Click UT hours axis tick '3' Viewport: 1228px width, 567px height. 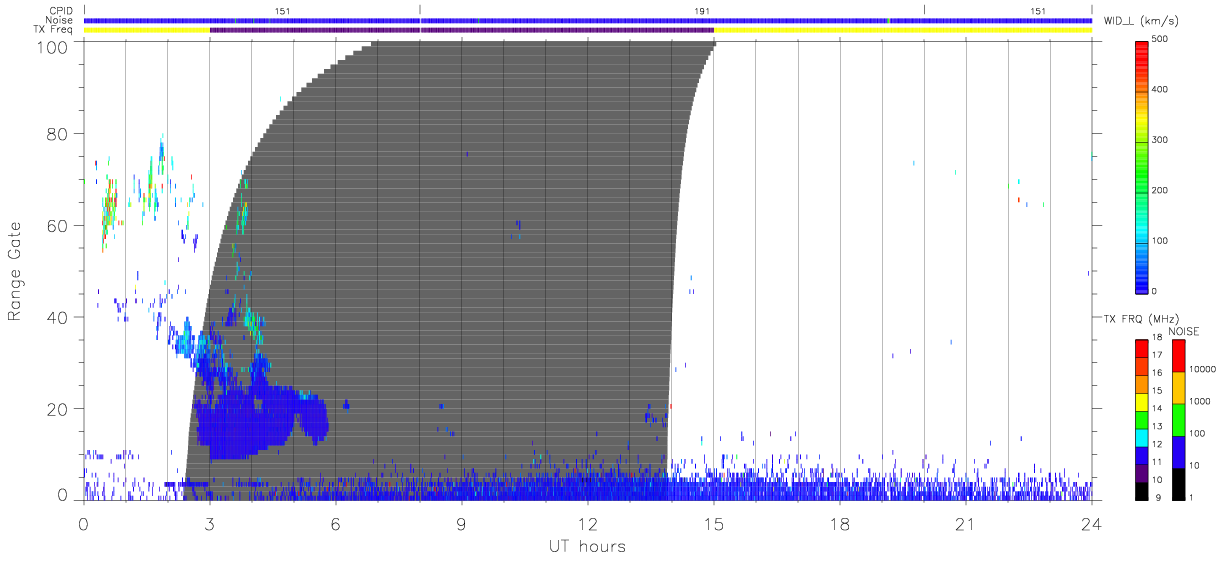coord(210,524)
